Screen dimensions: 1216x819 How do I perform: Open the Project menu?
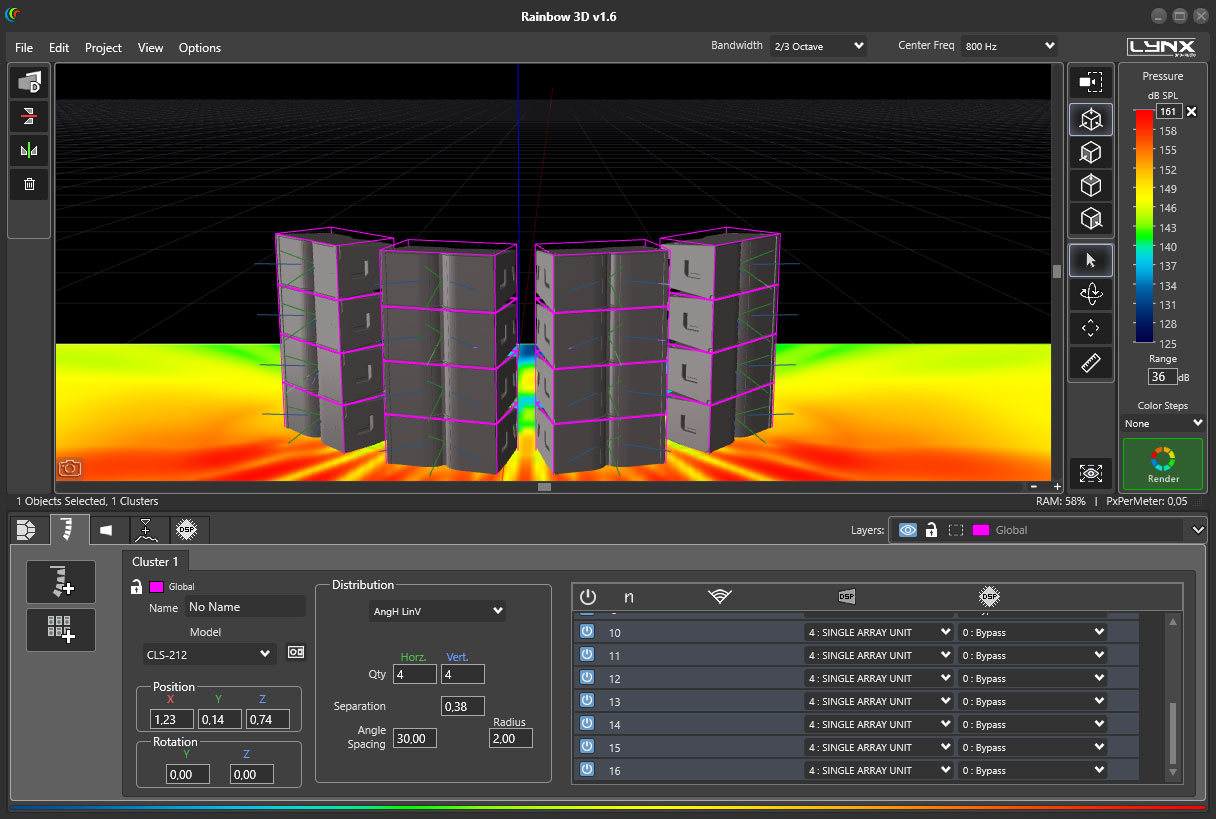103,48
